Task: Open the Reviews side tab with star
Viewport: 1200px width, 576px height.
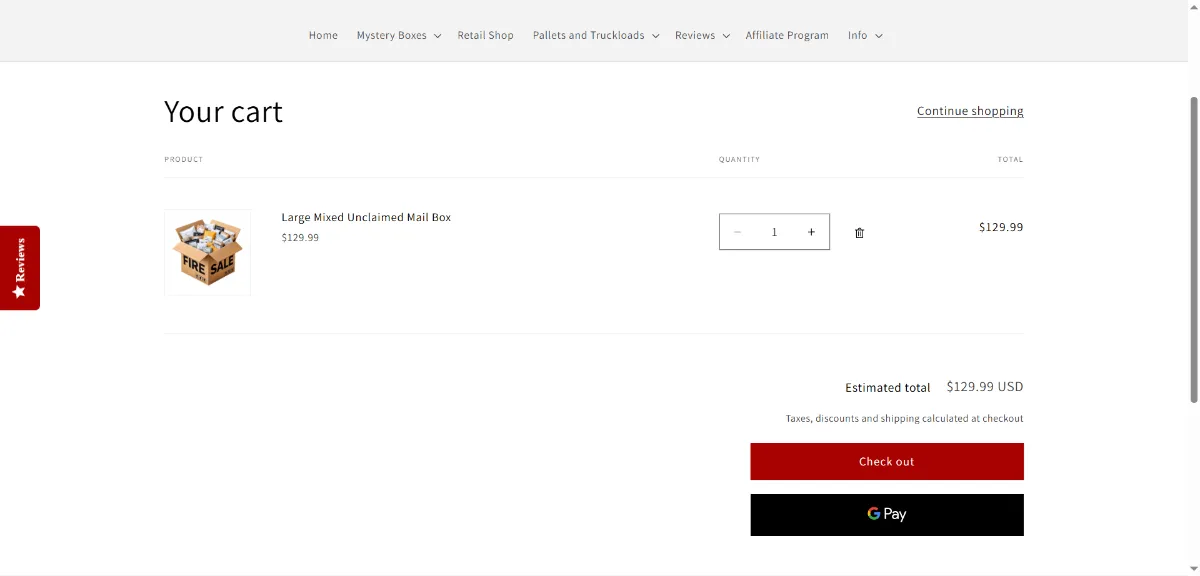Action: [x=20, y=268]
